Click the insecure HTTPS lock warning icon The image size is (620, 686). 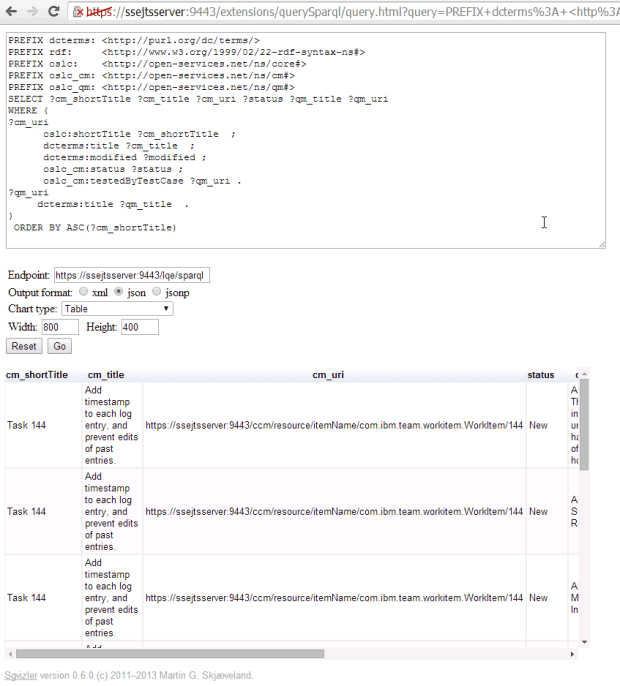[x=79, y=12]
